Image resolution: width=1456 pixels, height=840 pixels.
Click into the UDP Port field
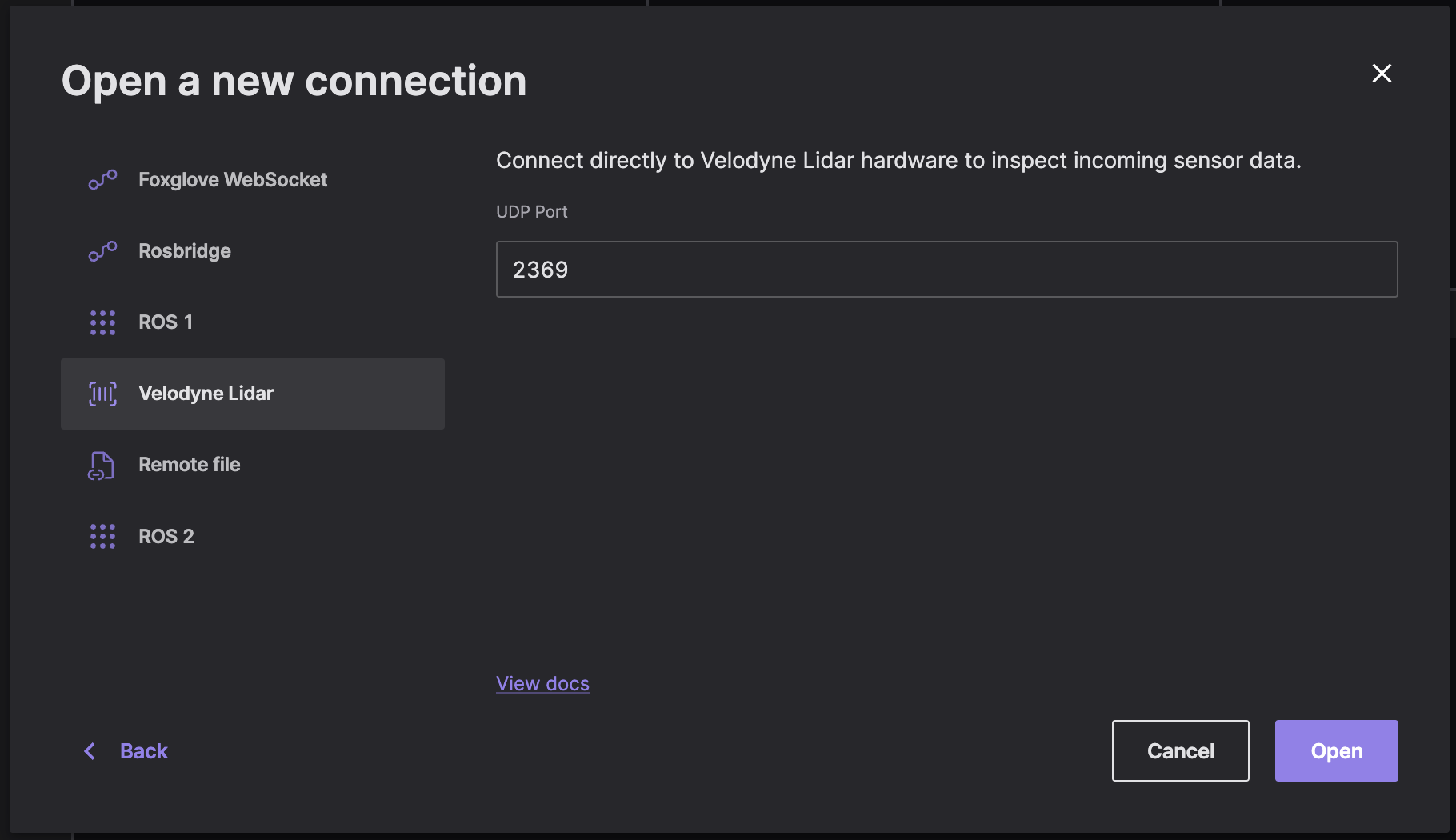point(946,270)
